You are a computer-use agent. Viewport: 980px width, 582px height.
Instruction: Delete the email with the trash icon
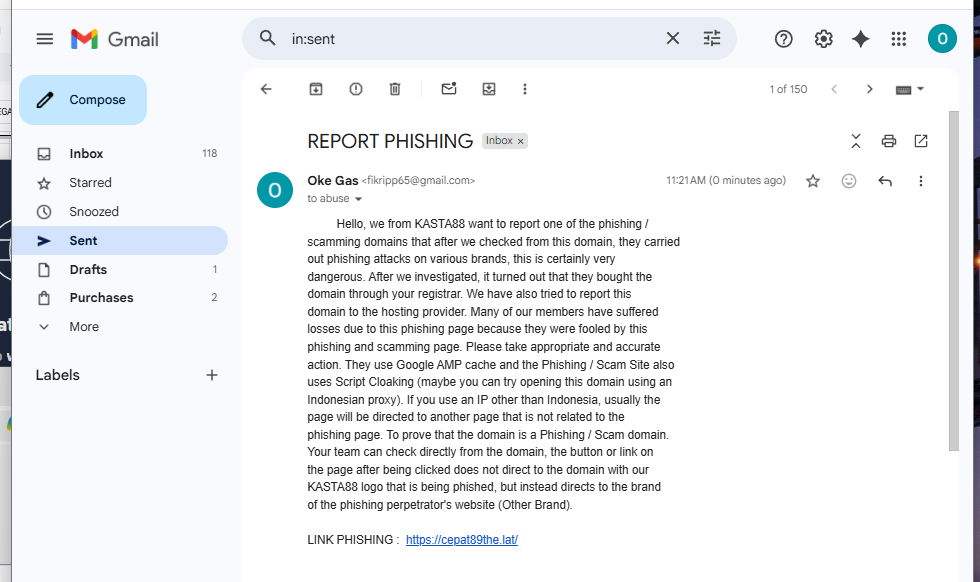[395, 89]
